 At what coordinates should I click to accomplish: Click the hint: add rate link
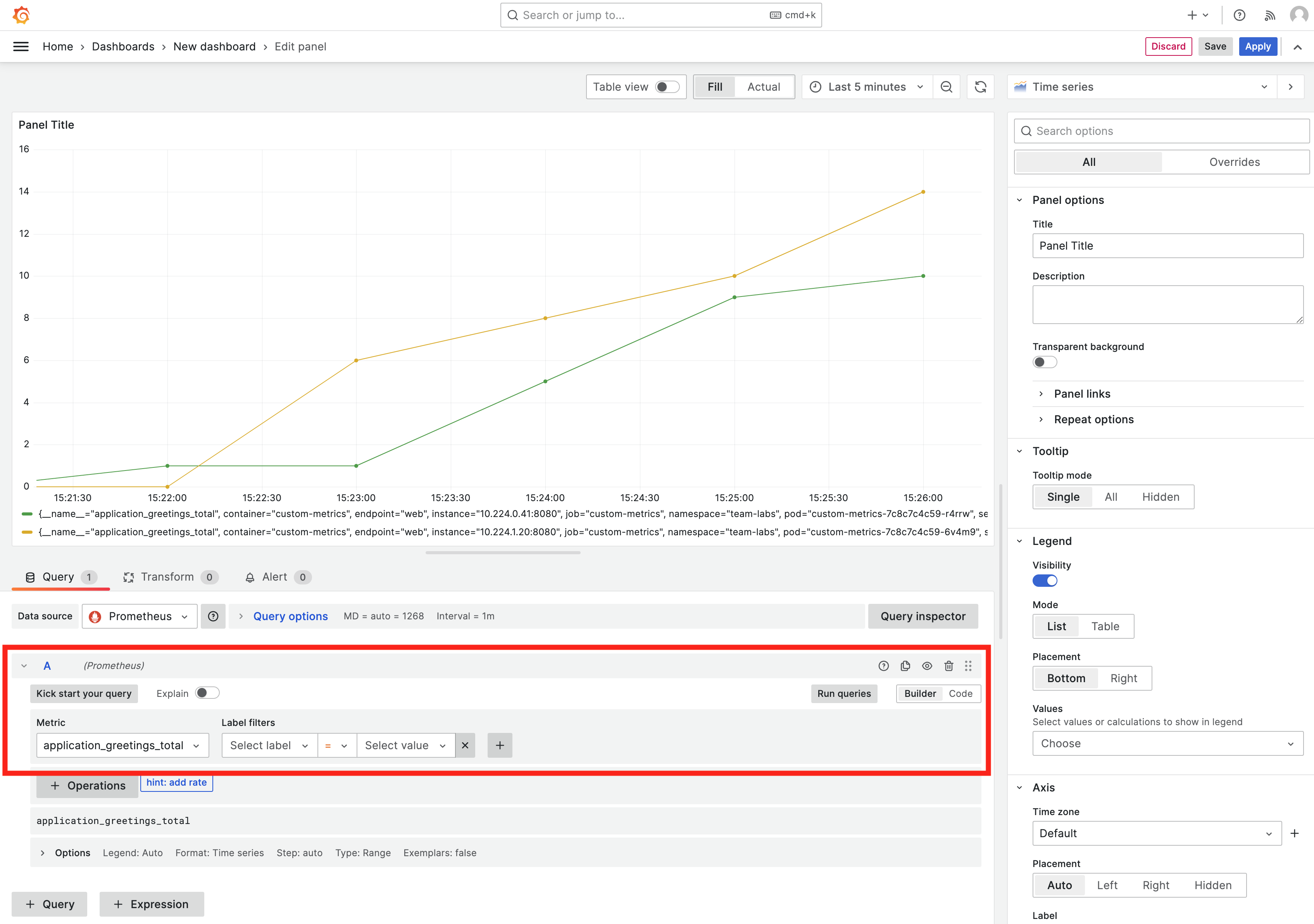point(176,782)
